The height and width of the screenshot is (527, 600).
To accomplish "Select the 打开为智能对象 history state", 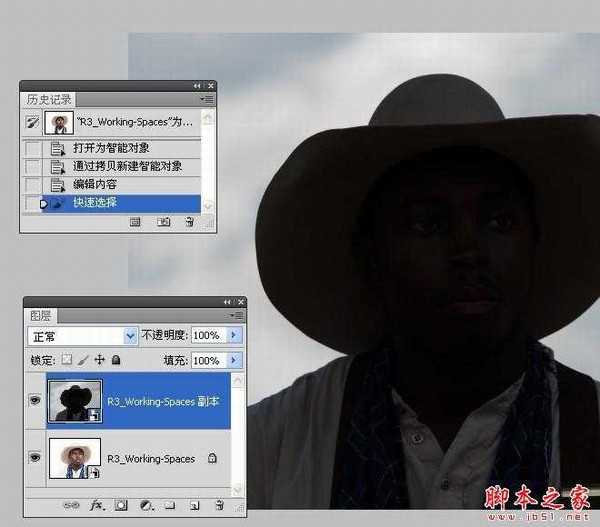I will pos(111,148).
